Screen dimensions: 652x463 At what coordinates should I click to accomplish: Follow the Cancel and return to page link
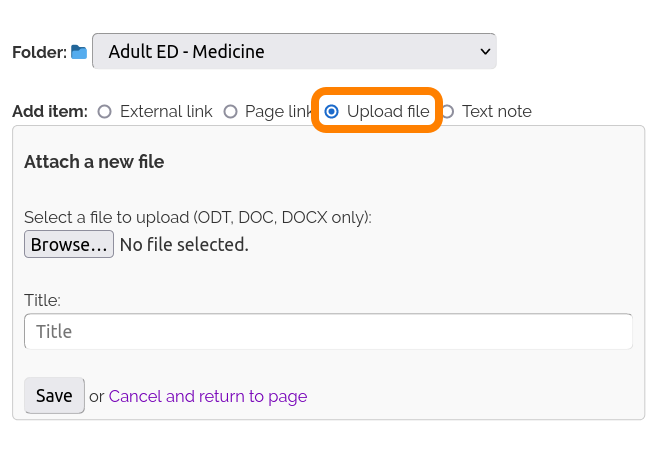point(208,397)
